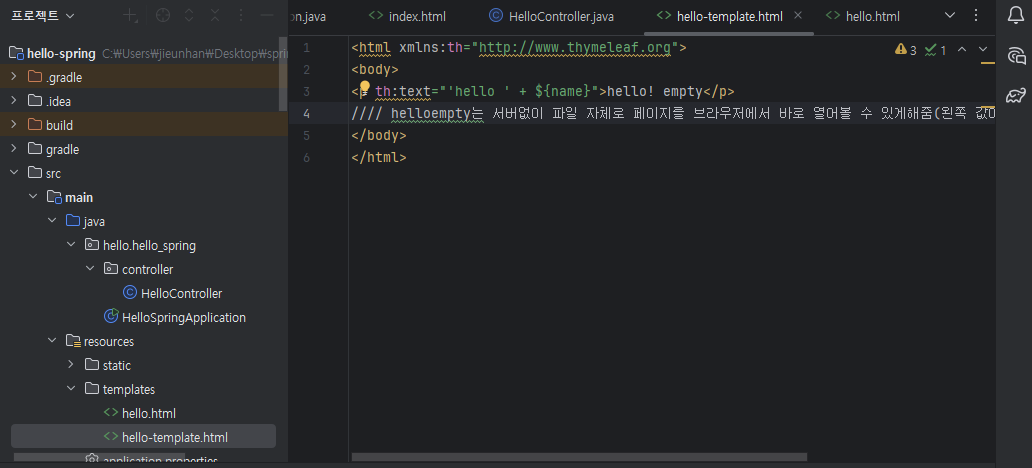Click the green checkmark typo indicator showing 1
Viewport: 1032px width, 468px height.
point(935,50)
